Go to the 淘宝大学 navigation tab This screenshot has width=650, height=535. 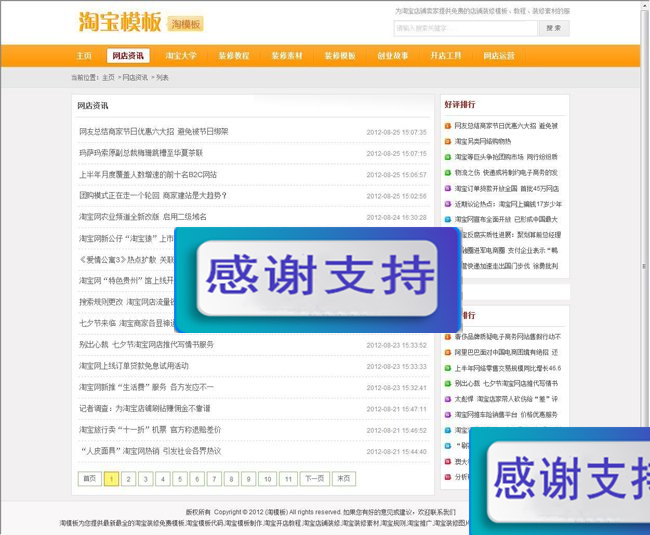(x=181, y=56)
